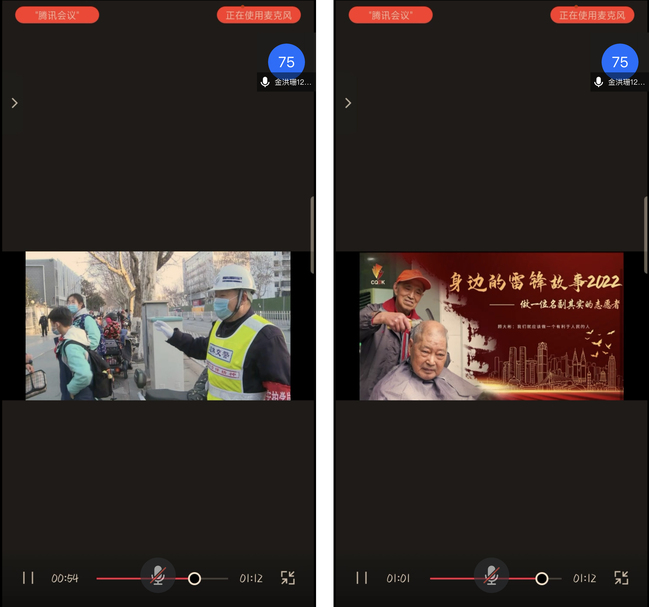Open the blue 75 avatar on right screen

click(x=620, y=61)
